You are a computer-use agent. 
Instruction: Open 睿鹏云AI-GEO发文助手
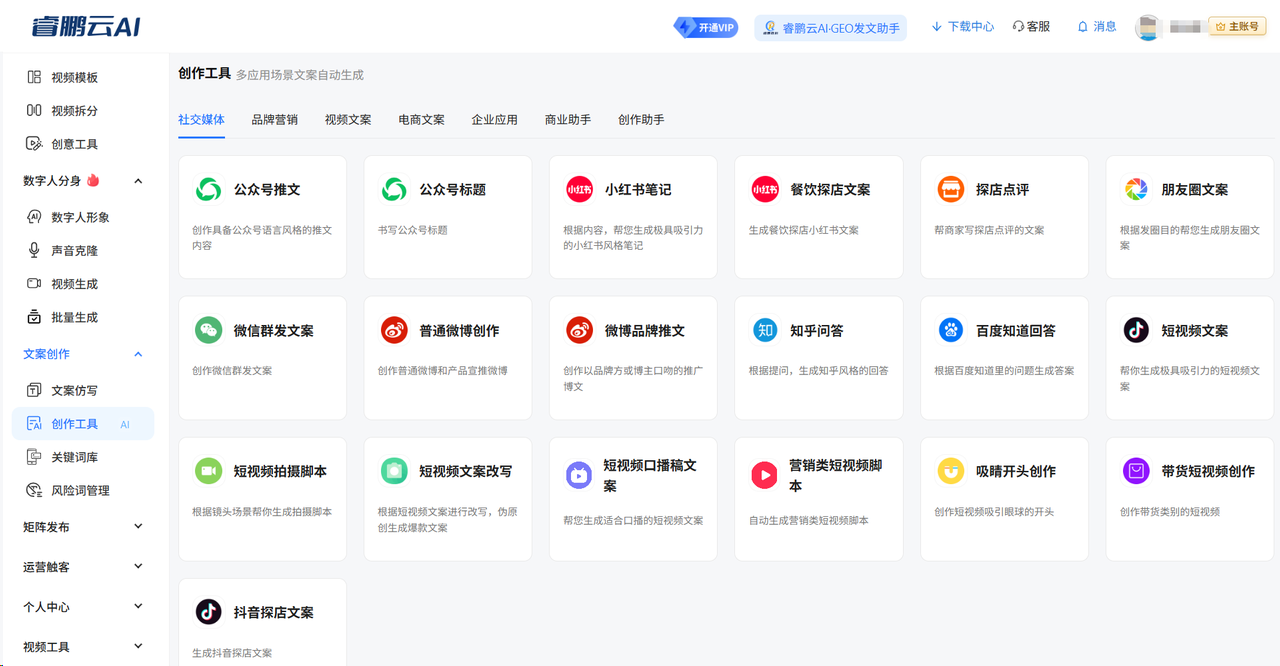[830, 27]
